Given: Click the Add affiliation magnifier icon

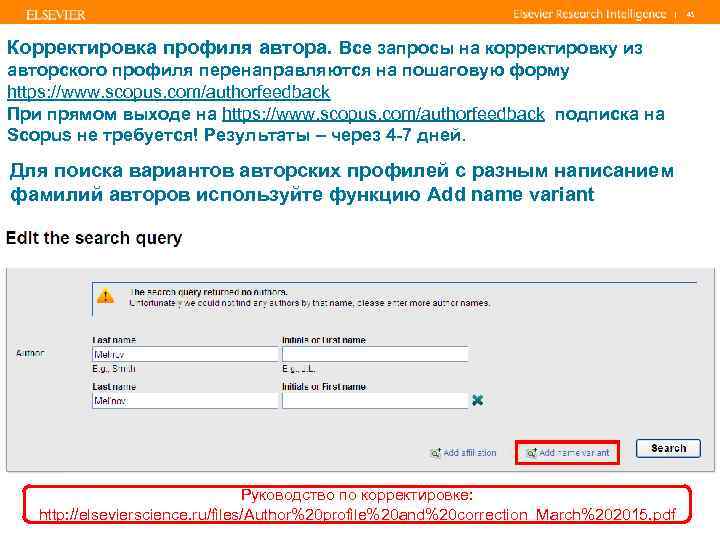Looking at the screenshot, I should pos(435,453).
